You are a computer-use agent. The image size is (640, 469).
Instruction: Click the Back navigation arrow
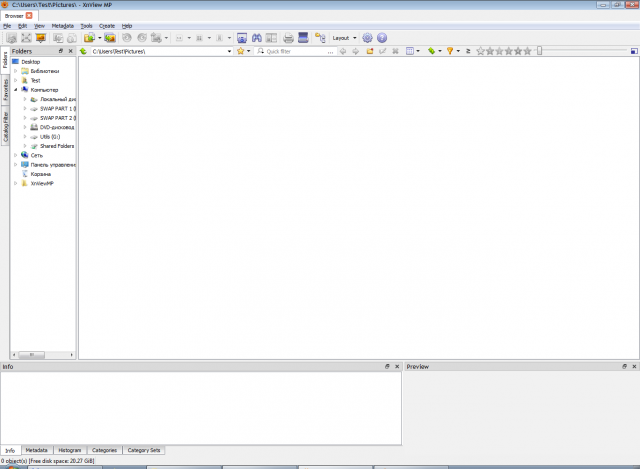click(343, 51)
